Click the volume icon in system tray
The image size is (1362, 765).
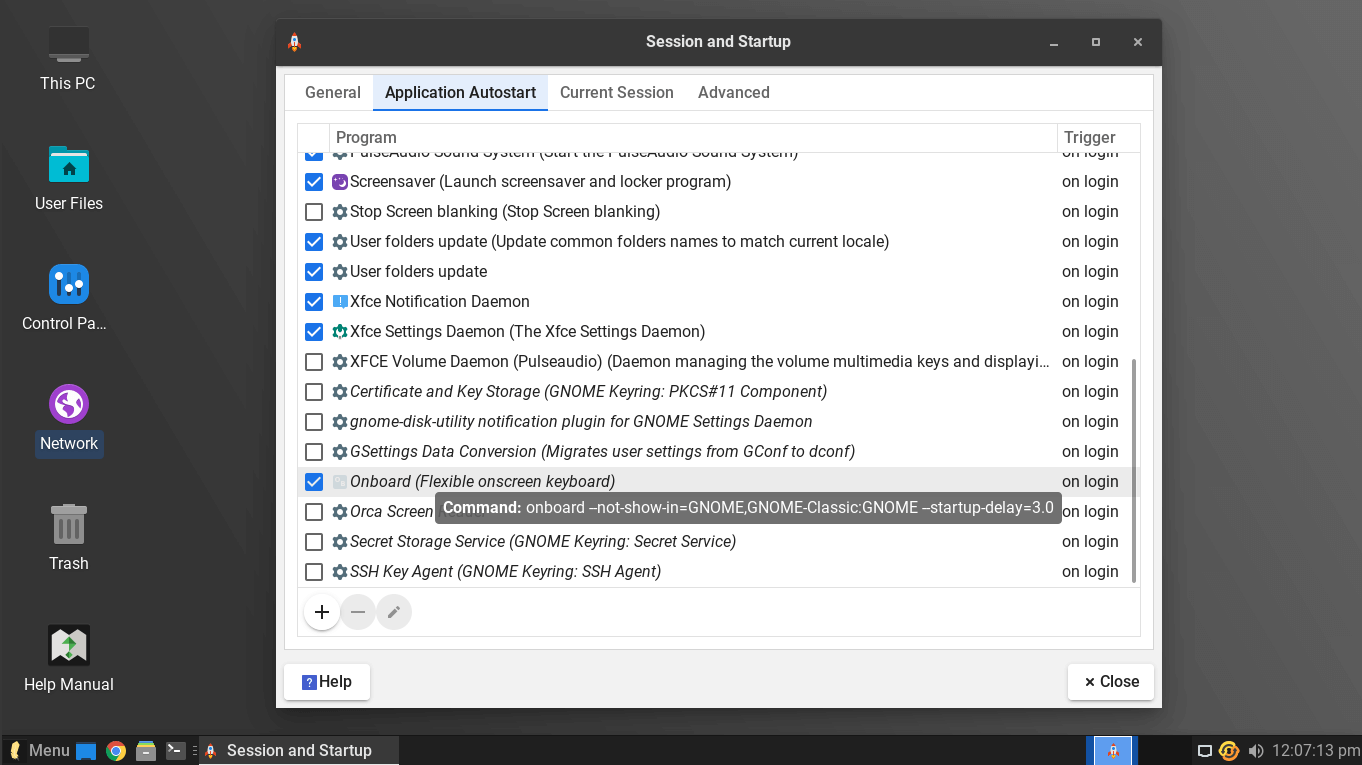[1256, 750]
